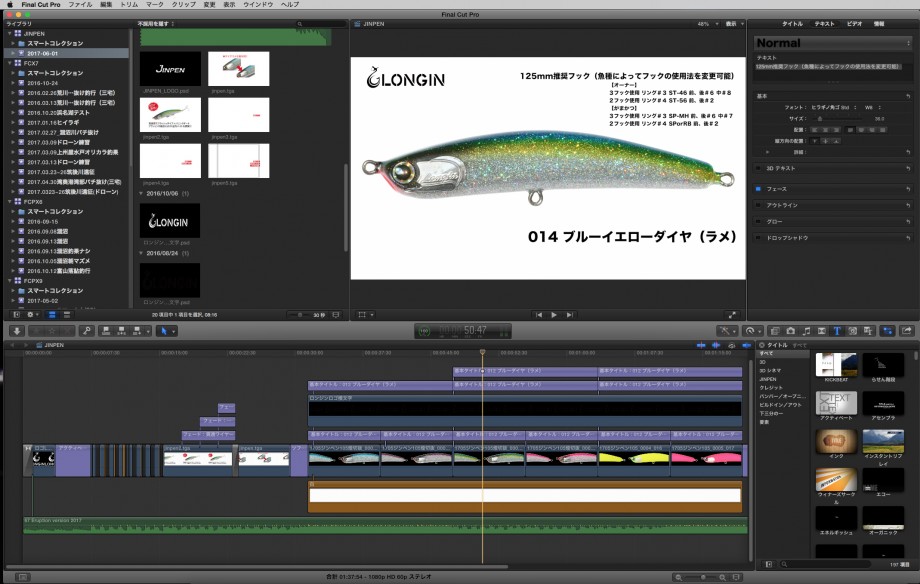Viewport: 920px width, 584px height.
Task: Go to the next edit point
Action: click(x=569, y=315)
